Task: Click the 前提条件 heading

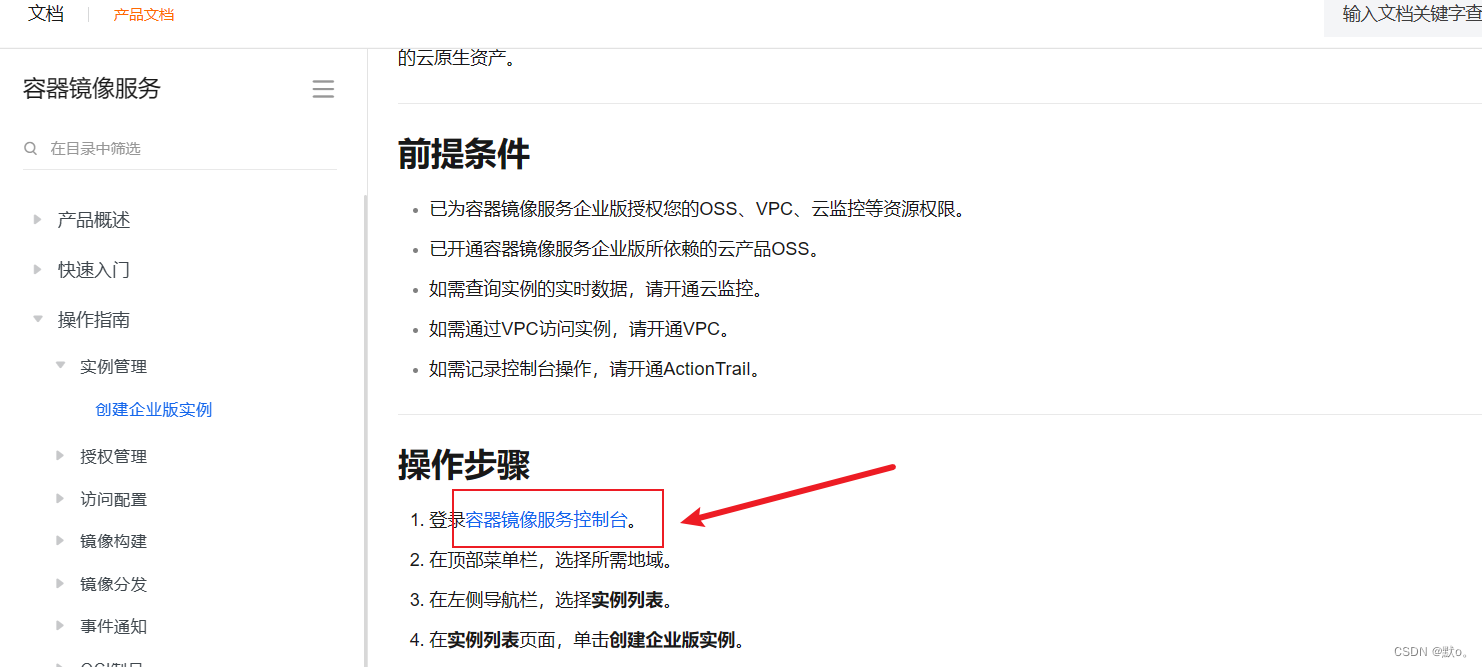Action: (x=464, y=154)
